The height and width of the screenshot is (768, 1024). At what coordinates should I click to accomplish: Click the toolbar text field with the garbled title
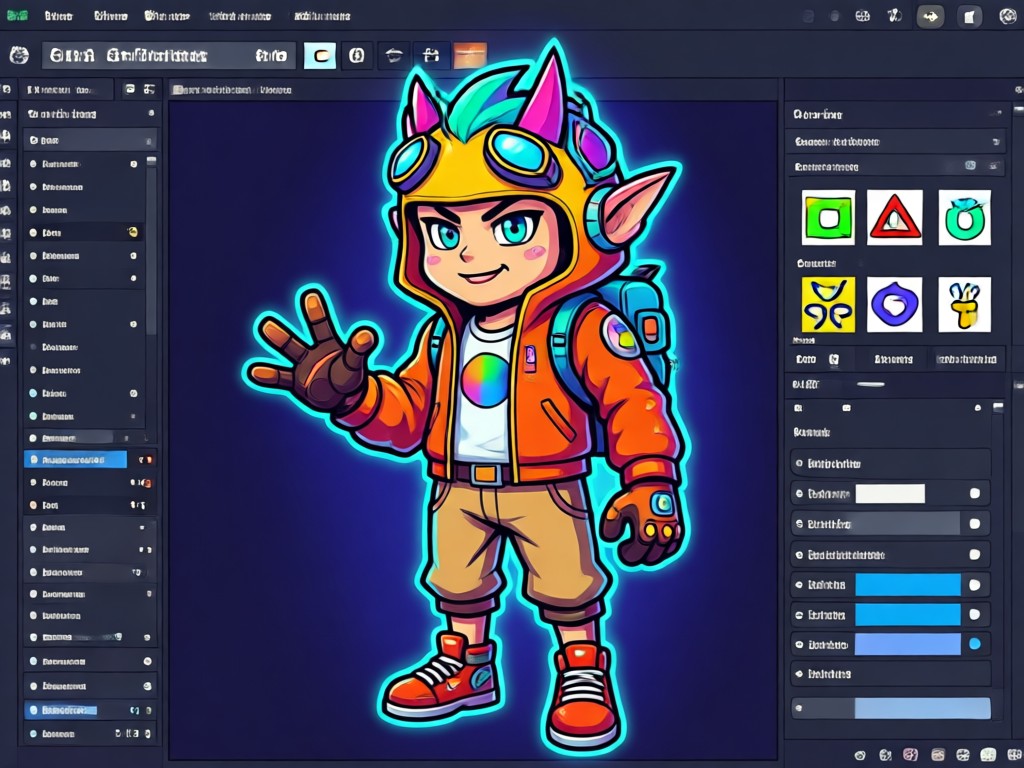pos(168,56)
